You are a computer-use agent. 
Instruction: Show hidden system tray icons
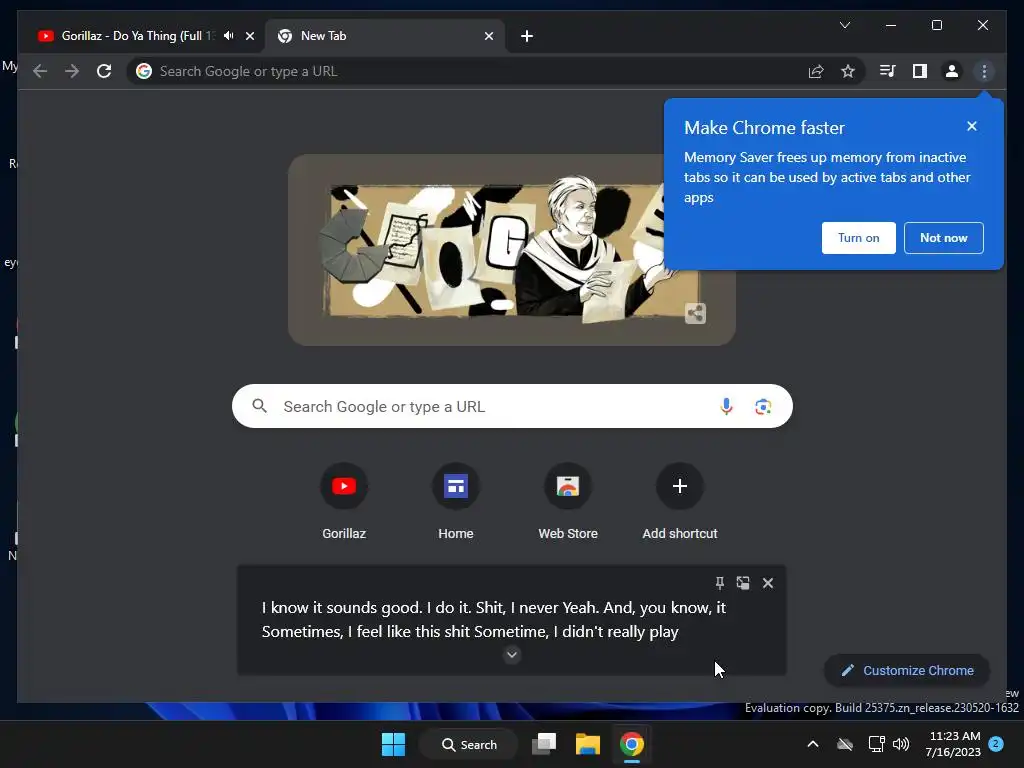tap(813, 744)
